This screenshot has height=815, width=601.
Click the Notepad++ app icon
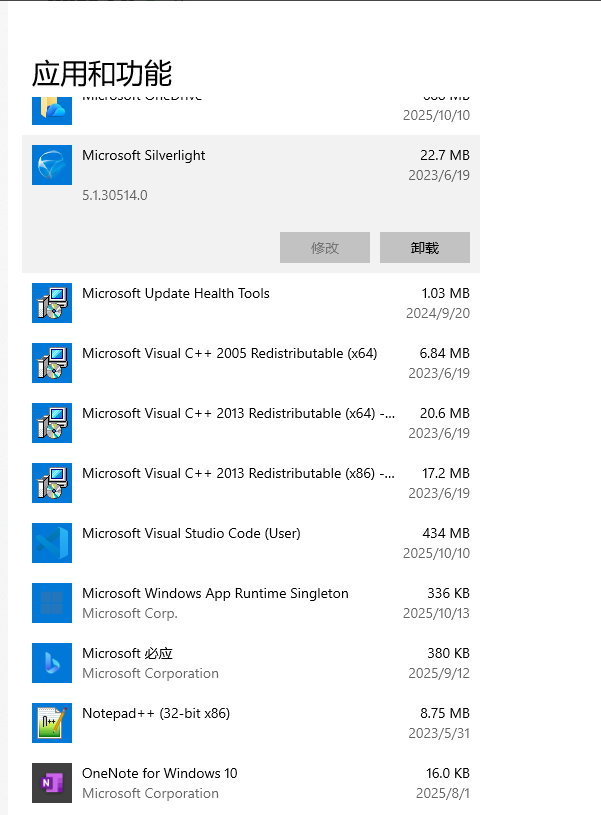[x=52, y=723]
